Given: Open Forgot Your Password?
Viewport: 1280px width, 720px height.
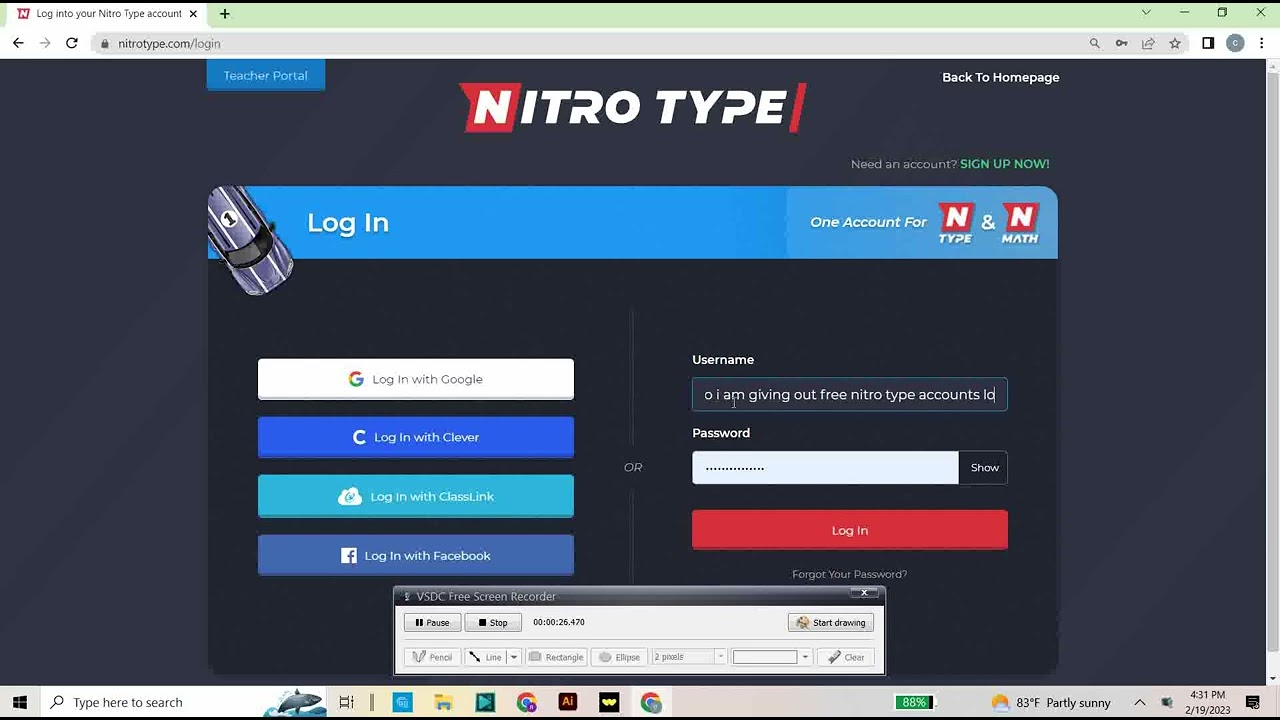Looking at the screenshot, I should [x=849, y=574].
